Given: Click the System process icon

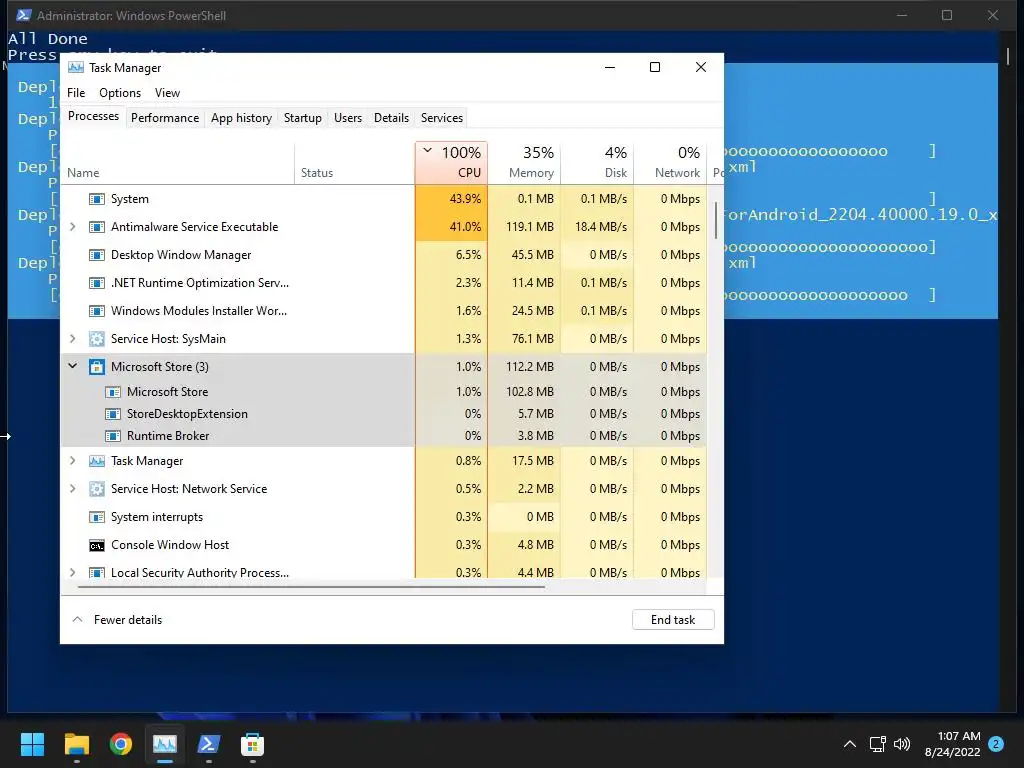Looking at the screenshot, I should point(97,199).
